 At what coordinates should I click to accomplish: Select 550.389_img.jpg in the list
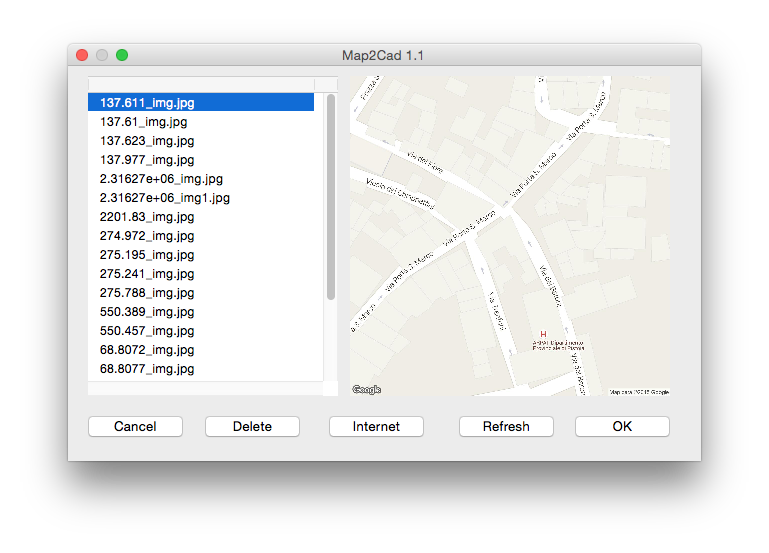pos(201,312)
